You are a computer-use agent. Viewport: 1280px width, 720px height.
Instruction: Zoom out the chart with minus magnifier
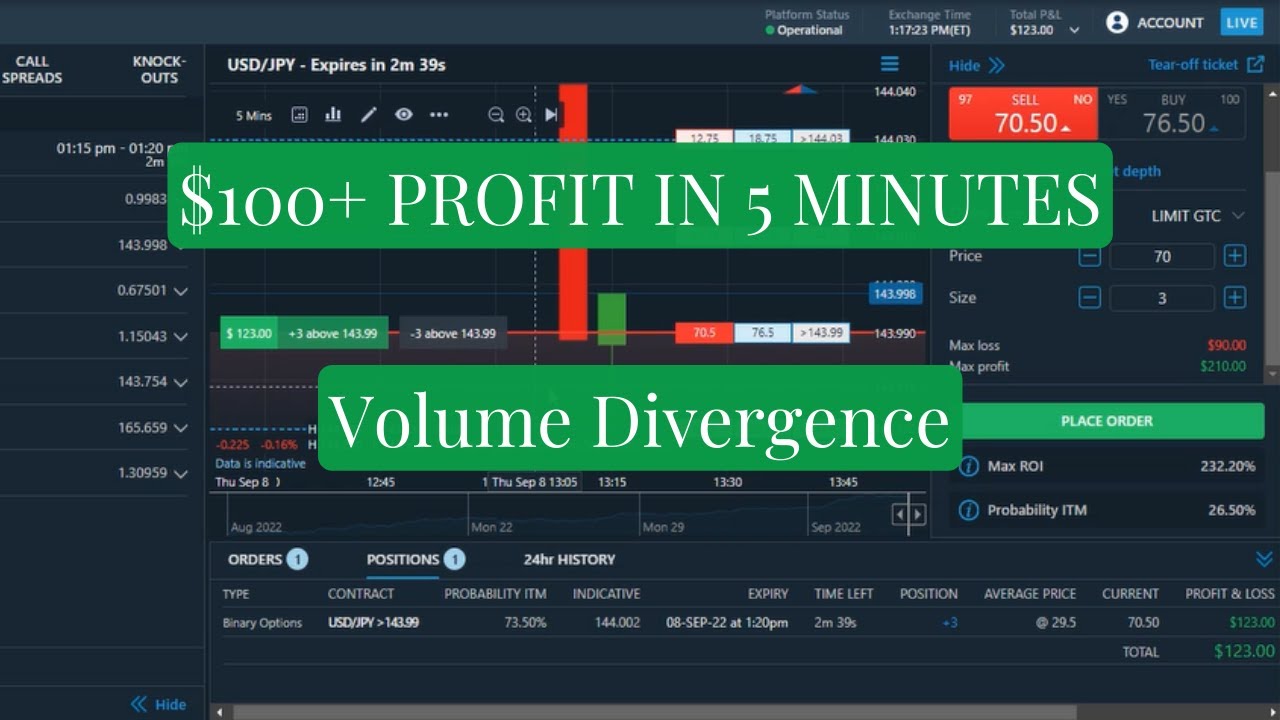point(496,115)
